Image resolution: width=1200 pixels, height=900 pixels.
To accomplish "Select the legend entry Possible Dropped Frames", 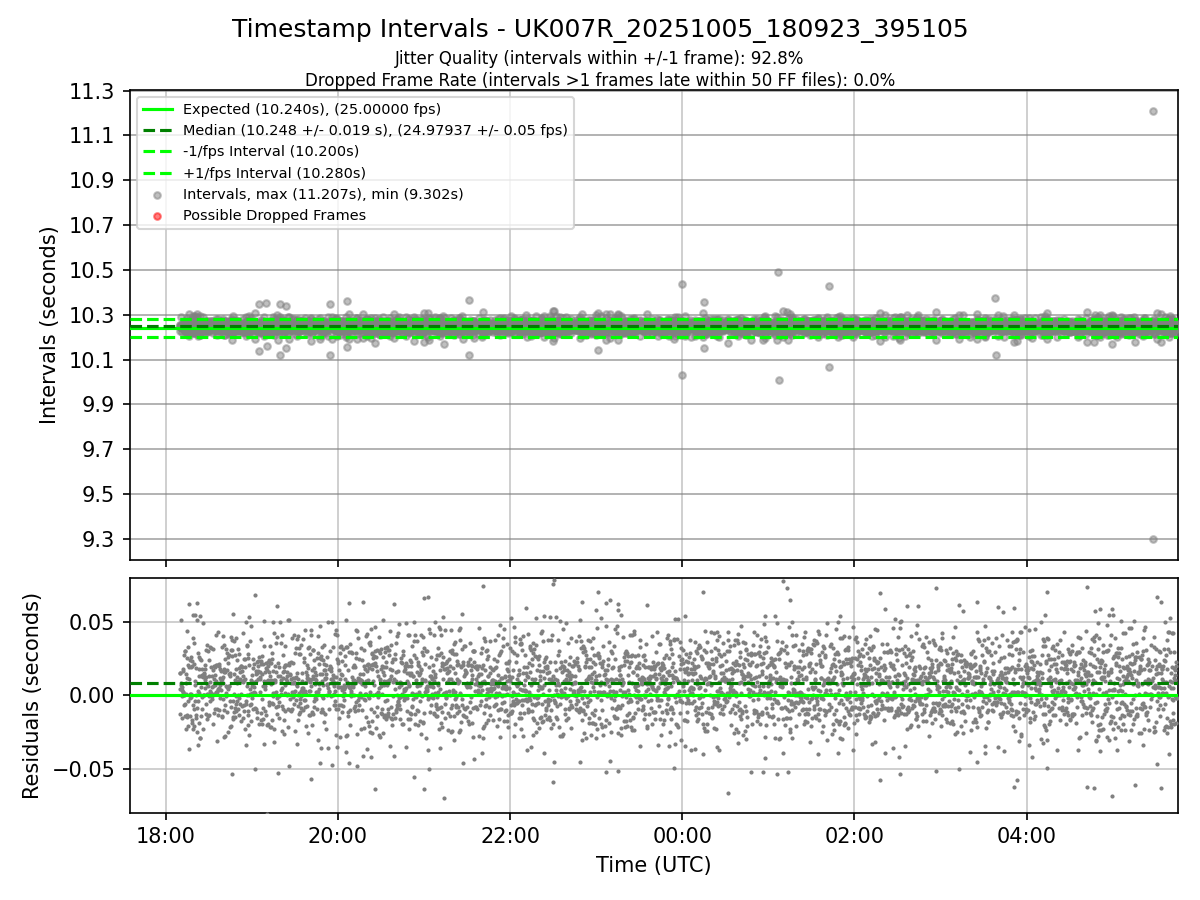I will (x=274, y=215).
